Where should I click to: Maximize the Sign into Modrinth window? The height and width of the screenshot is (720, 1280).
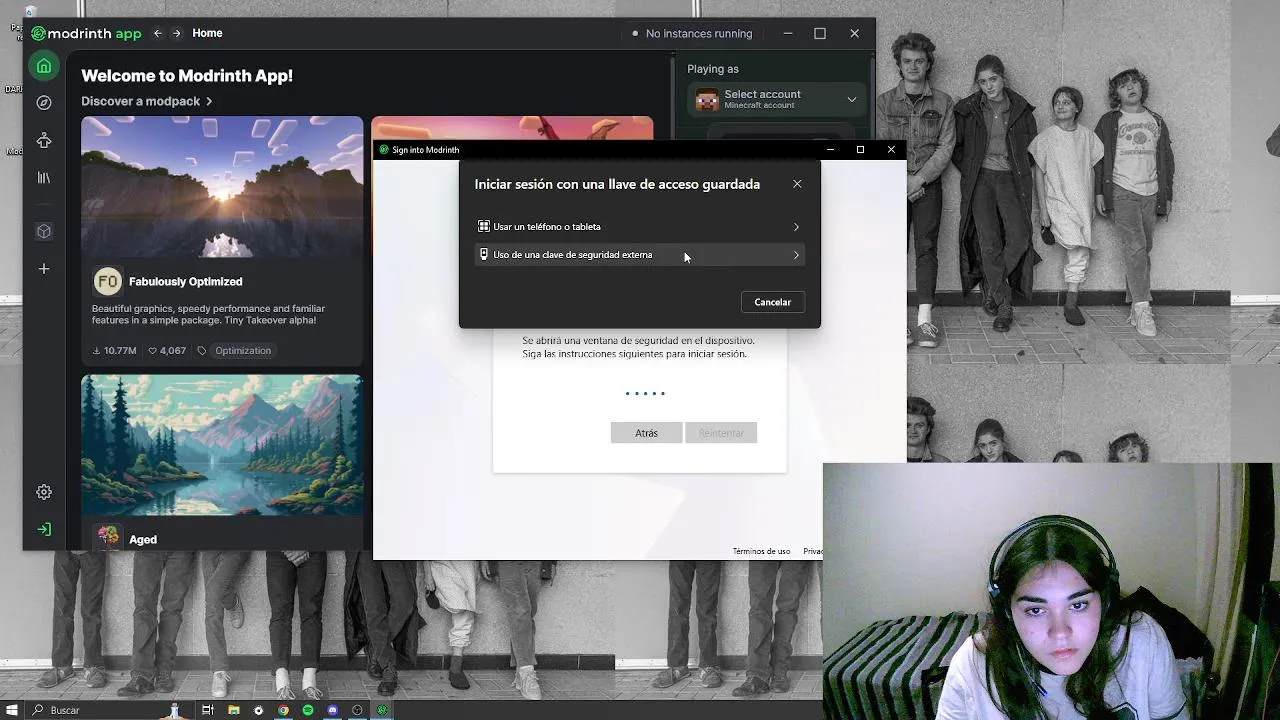tap(860, 150)
